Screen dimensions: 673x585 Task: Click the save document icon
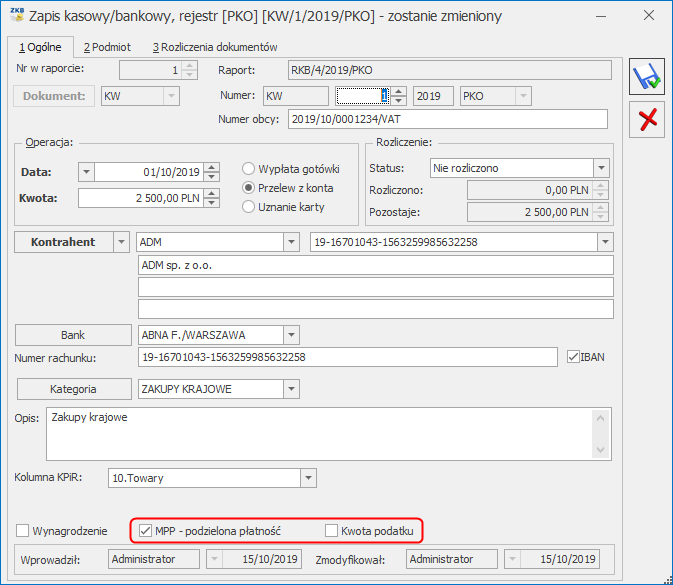coord(648,78)
